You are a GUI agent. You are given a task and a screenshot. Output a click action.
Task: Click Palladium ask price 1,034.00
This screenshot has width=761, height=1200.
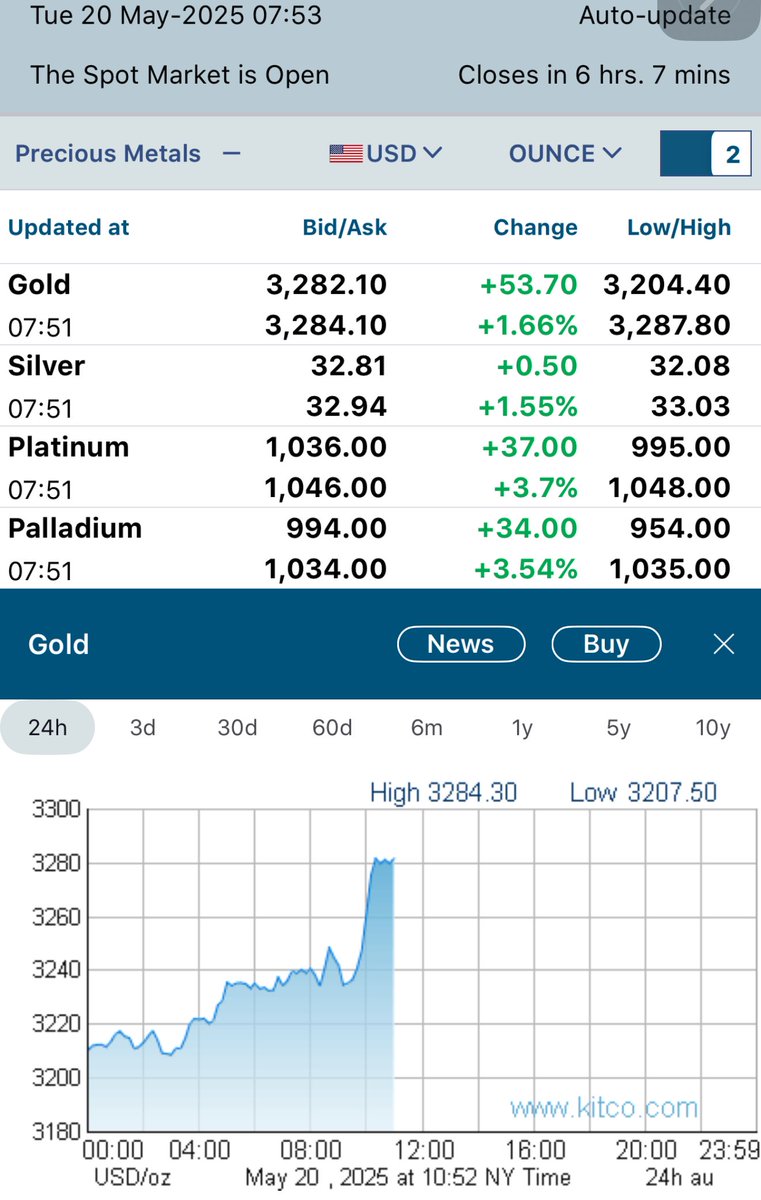click(x=327, y=569)
